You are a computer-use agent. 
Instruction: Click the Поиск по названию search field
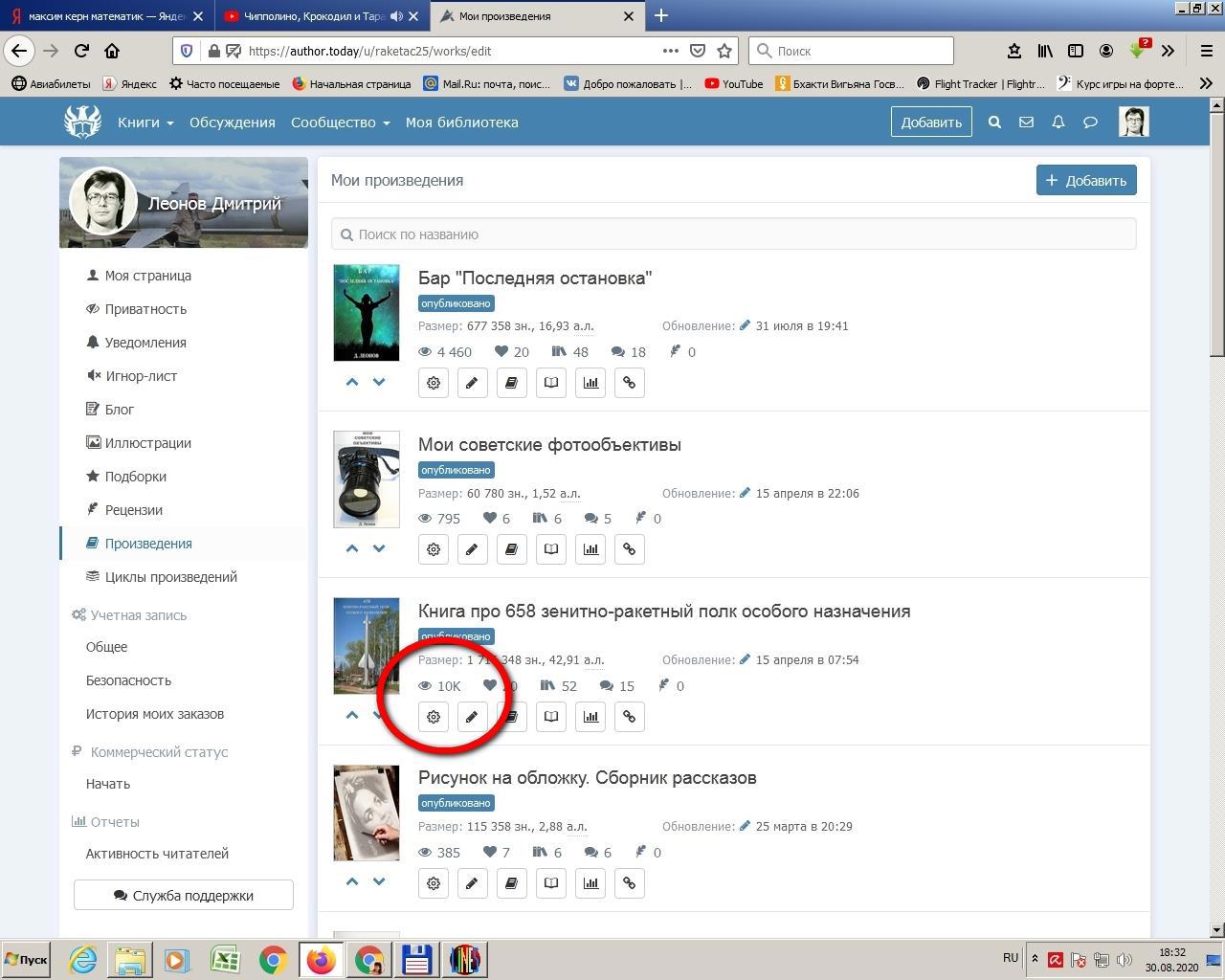click(733, 234)
